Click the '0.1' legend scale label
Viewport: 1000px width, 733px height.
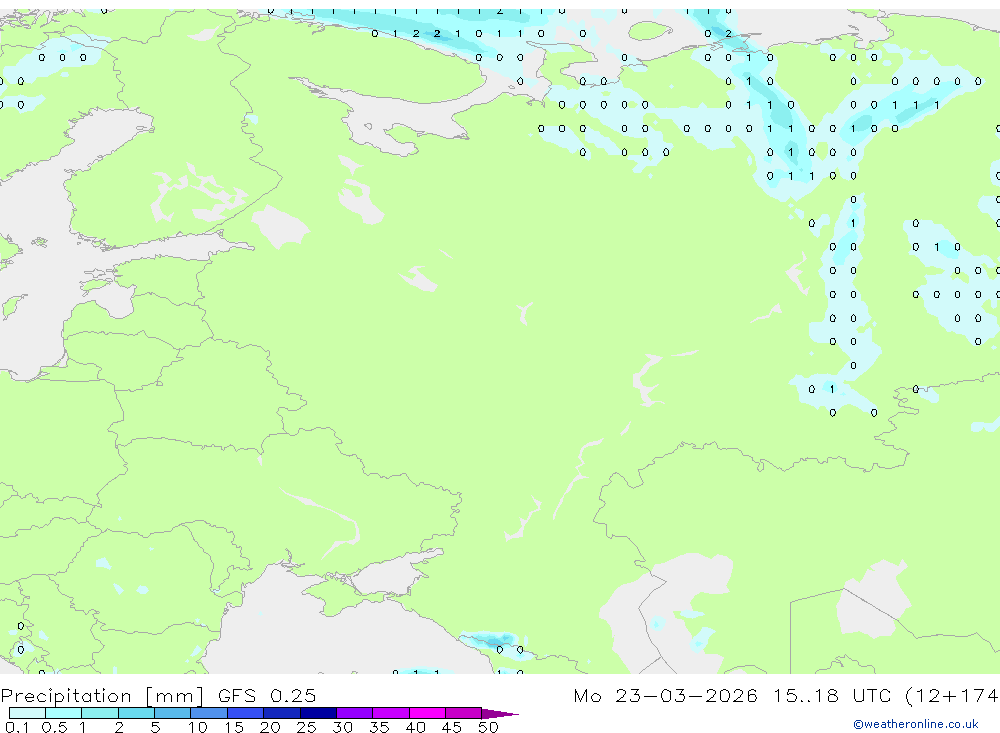pos(17,727)
